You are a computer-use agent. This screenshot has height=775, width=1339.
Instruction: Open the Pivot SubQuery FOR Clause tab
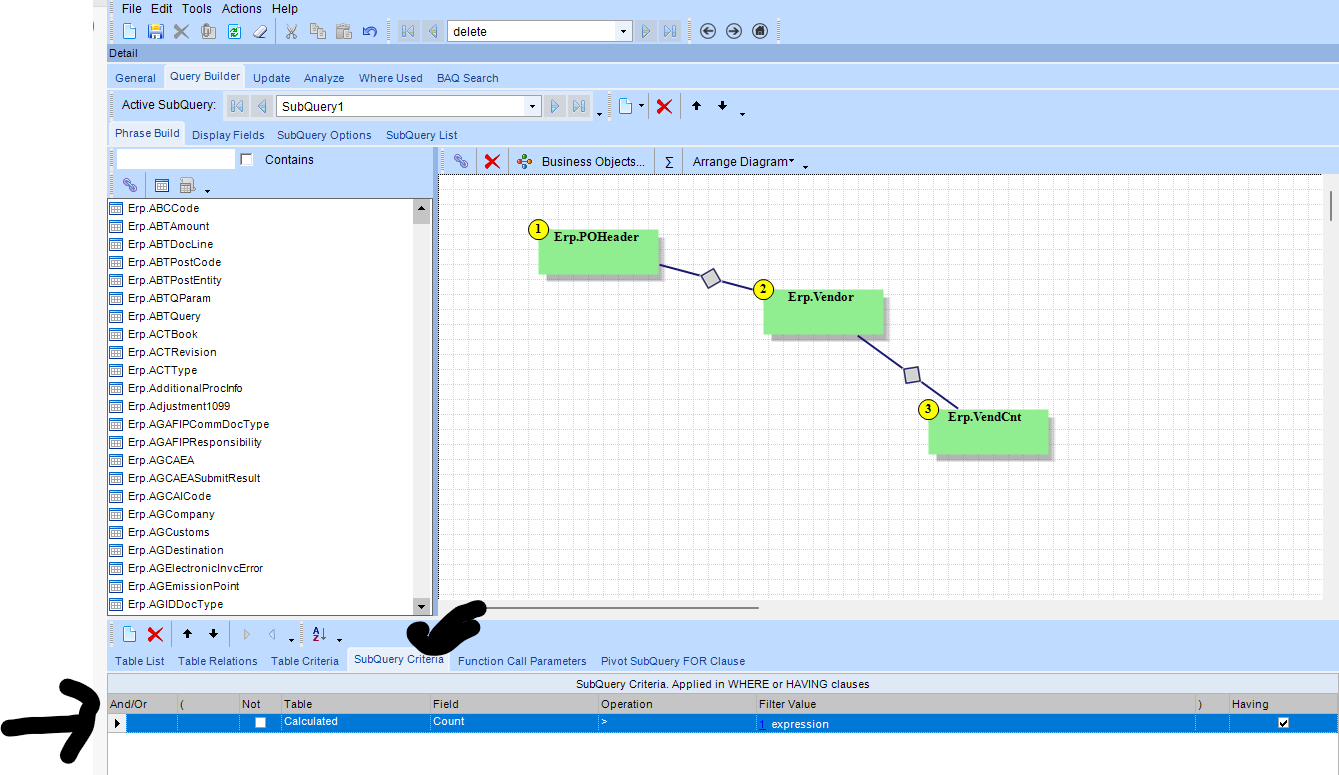tap(673, 661)
